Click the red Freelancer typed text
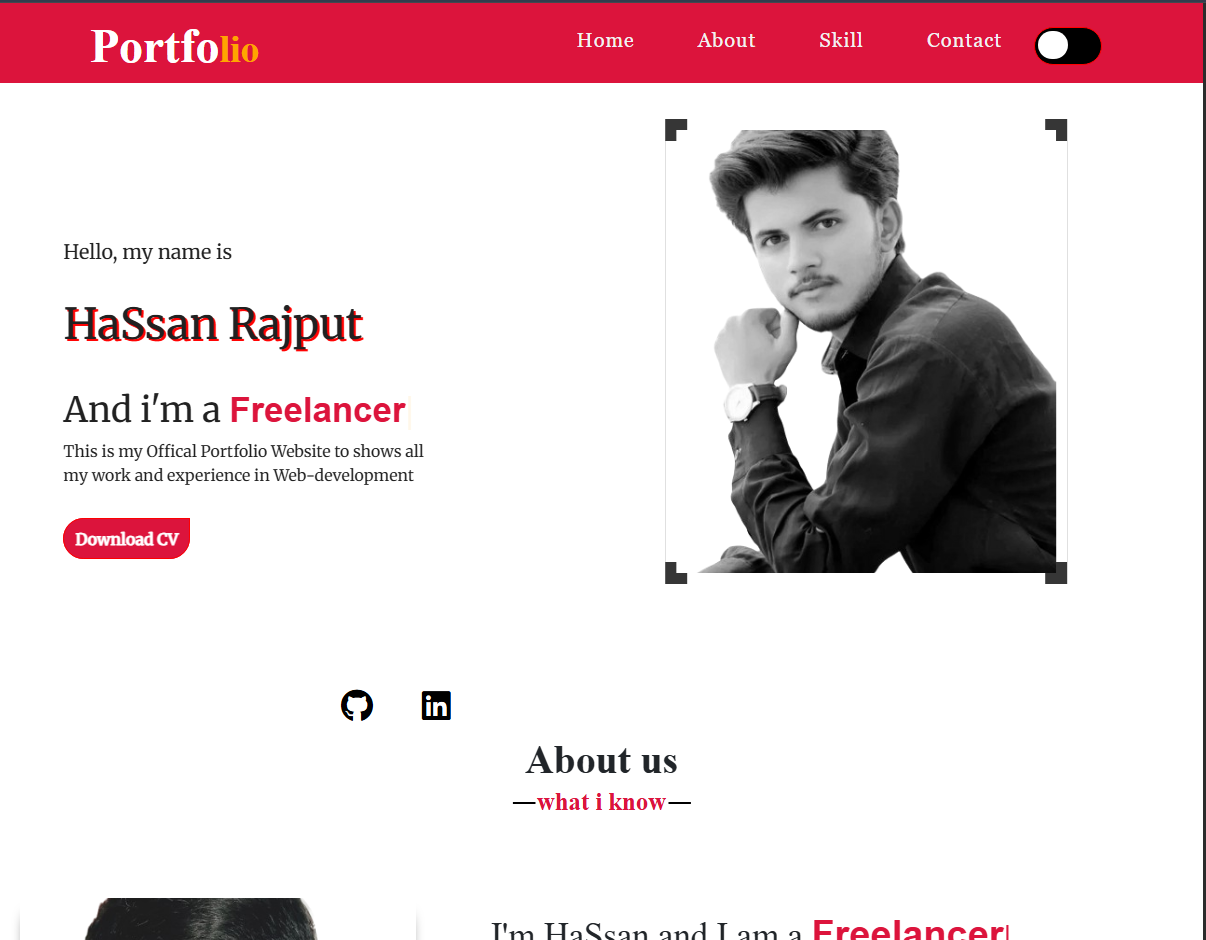This screenshot has height=940, width=1206. tap(318, 410)
